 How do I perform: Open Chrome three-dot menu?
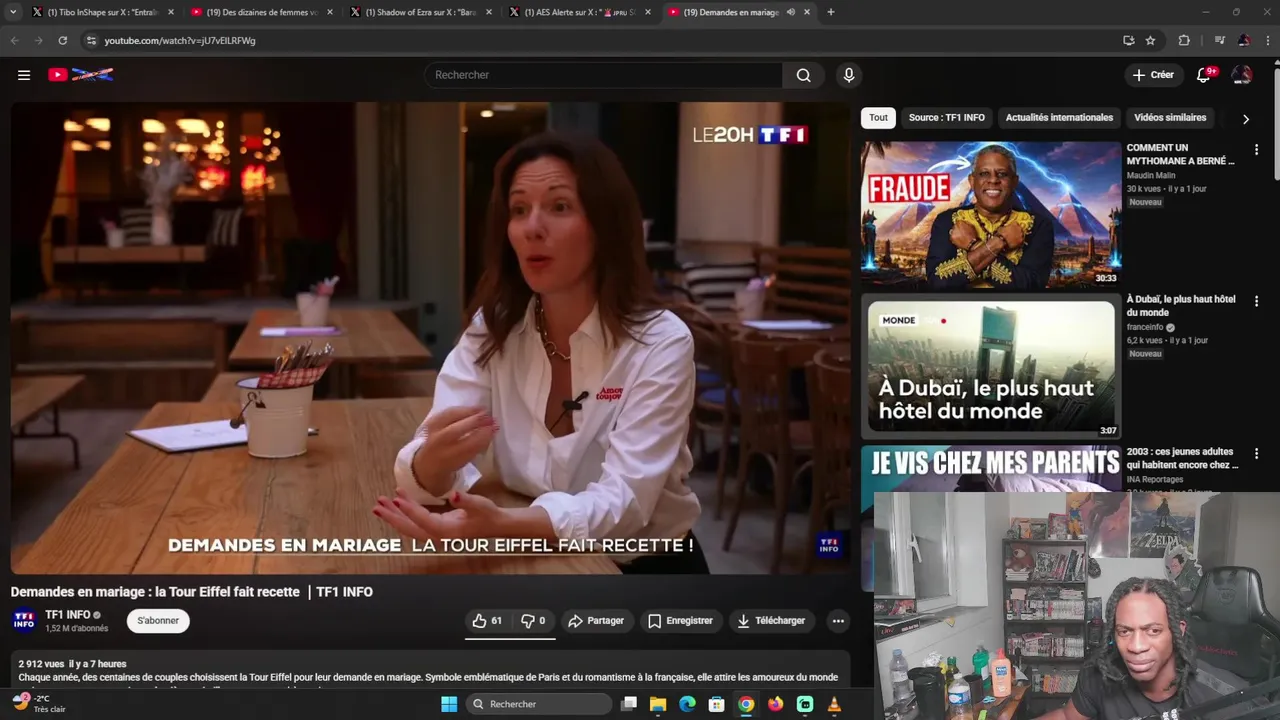coord(1268,40)
